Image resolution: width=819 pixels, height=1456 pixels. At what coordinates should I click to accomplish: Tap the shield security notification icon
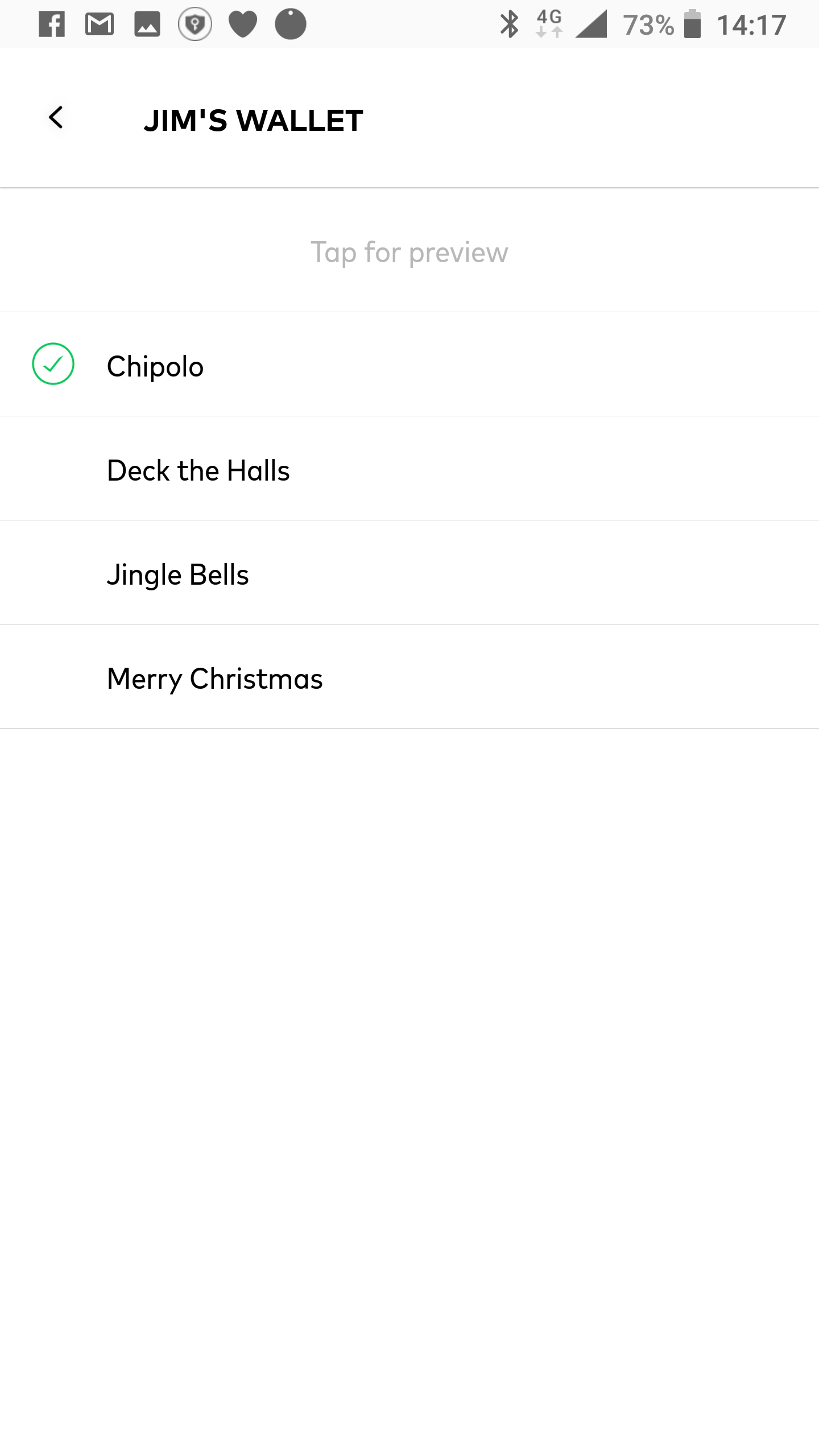click(x=195, y=25)
